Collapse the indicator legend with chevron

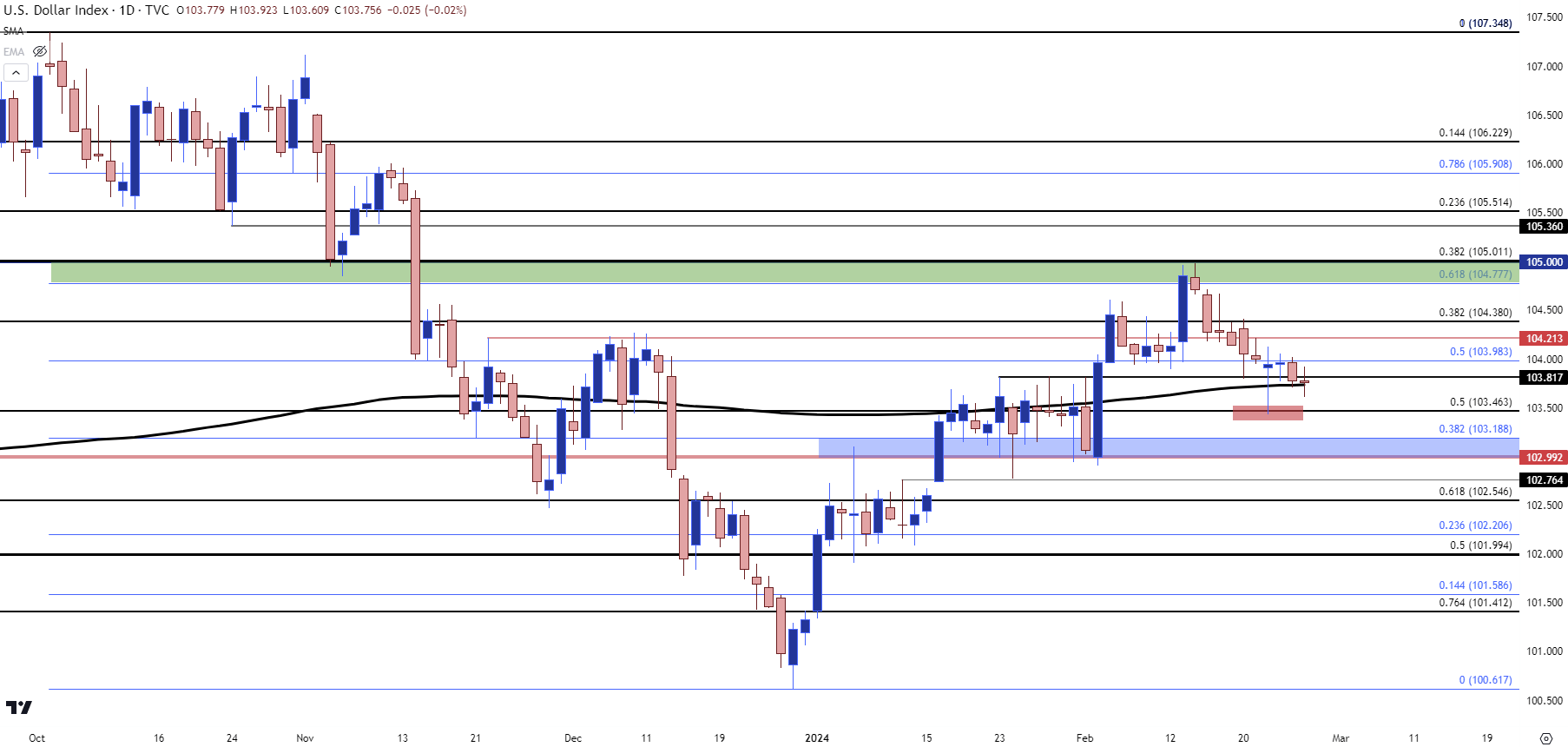[x=16, y=73]
